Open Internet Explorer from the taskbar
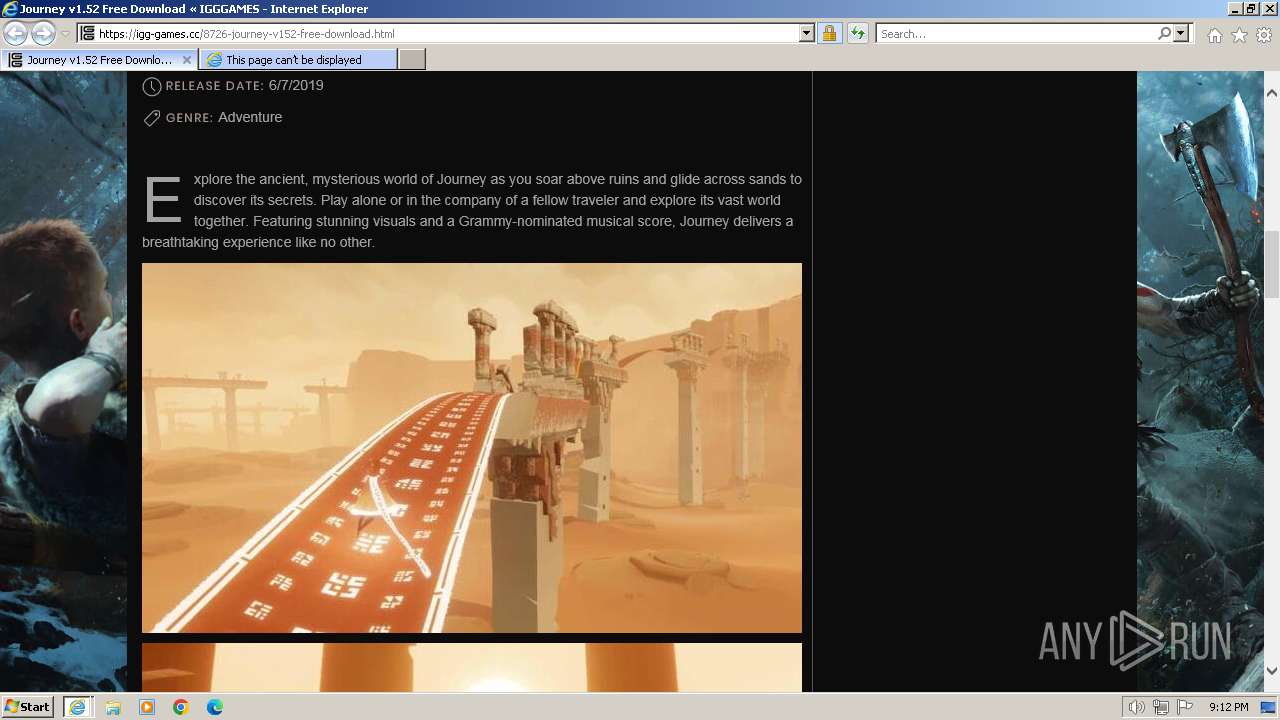This screenshot has width=1280, height=720. click(78, 707)
